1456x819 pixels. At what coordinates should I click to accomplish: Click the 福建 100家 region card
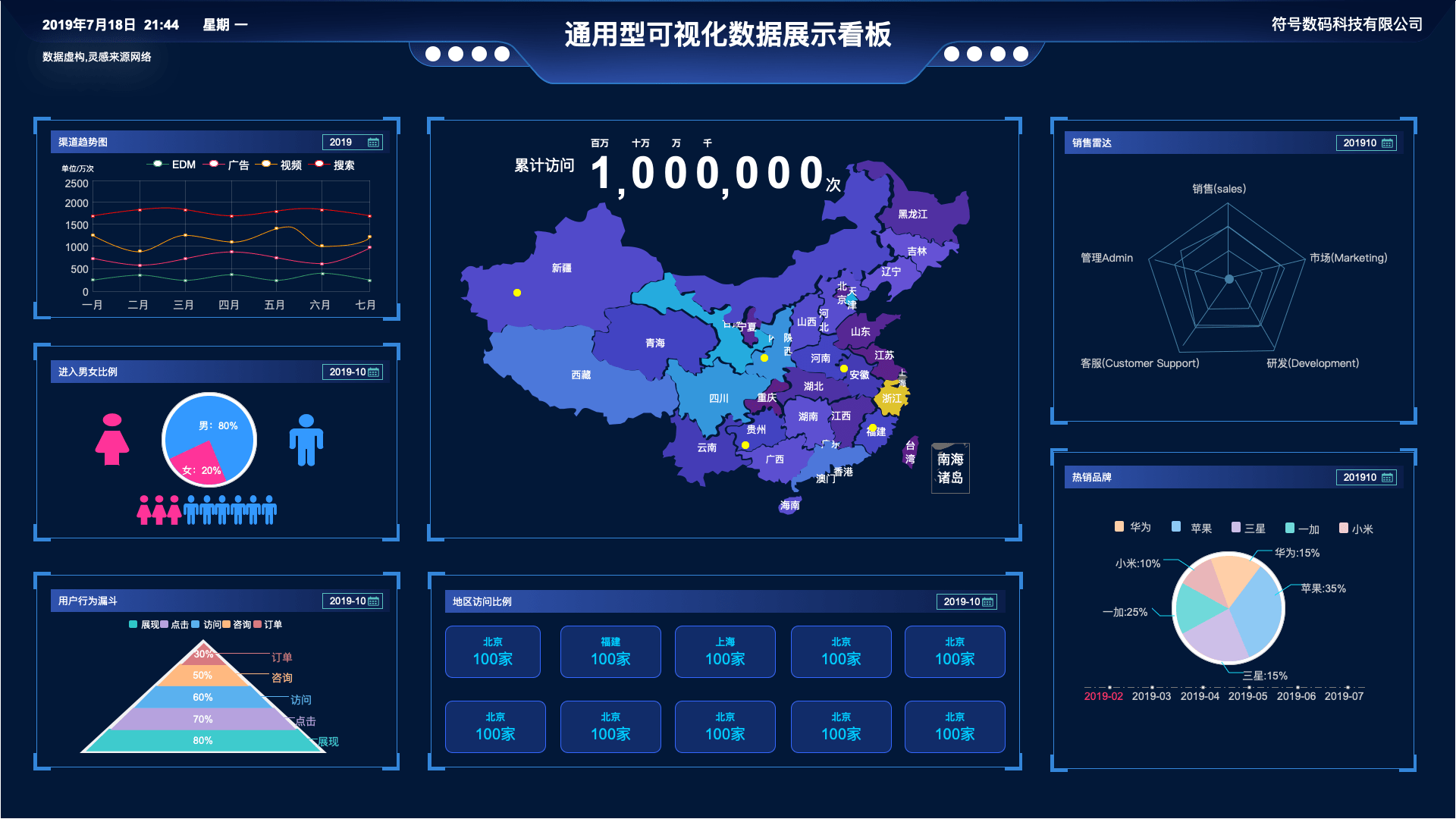tap(610, 652)
